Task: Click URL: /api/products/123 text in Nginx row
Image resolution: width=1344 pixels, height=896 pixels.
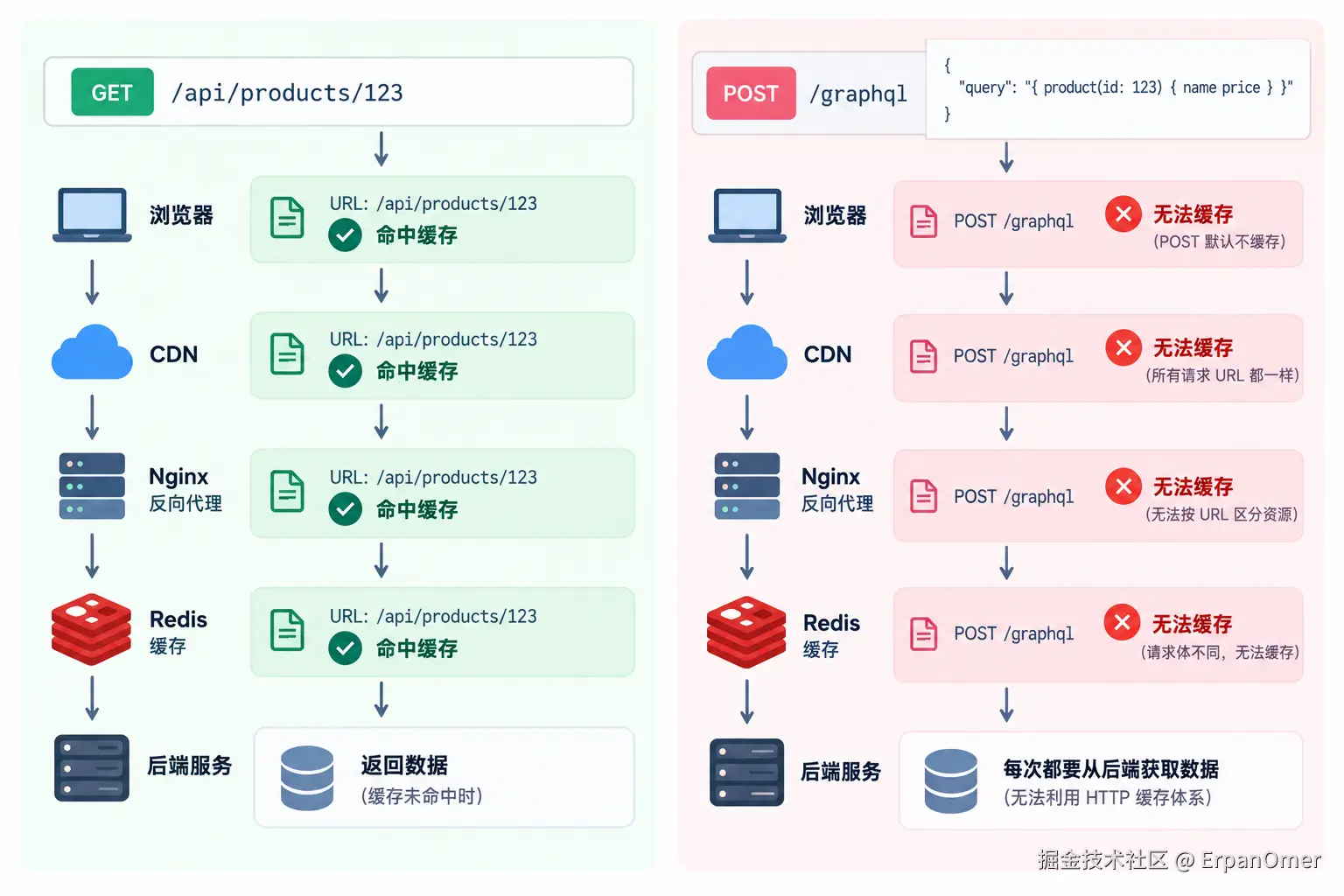Action: click(x=433, y=478)
